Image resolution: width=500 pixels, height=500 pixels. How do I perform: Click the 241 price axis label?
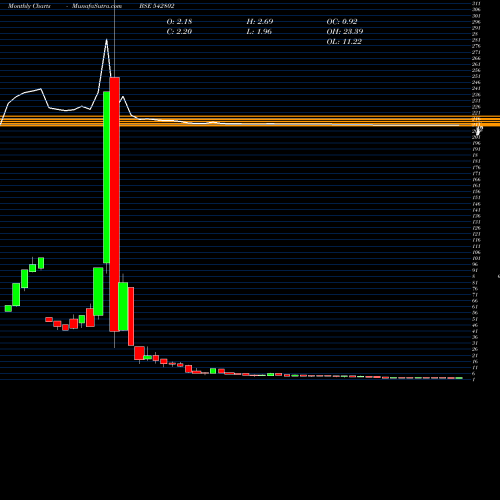point(476,89)
